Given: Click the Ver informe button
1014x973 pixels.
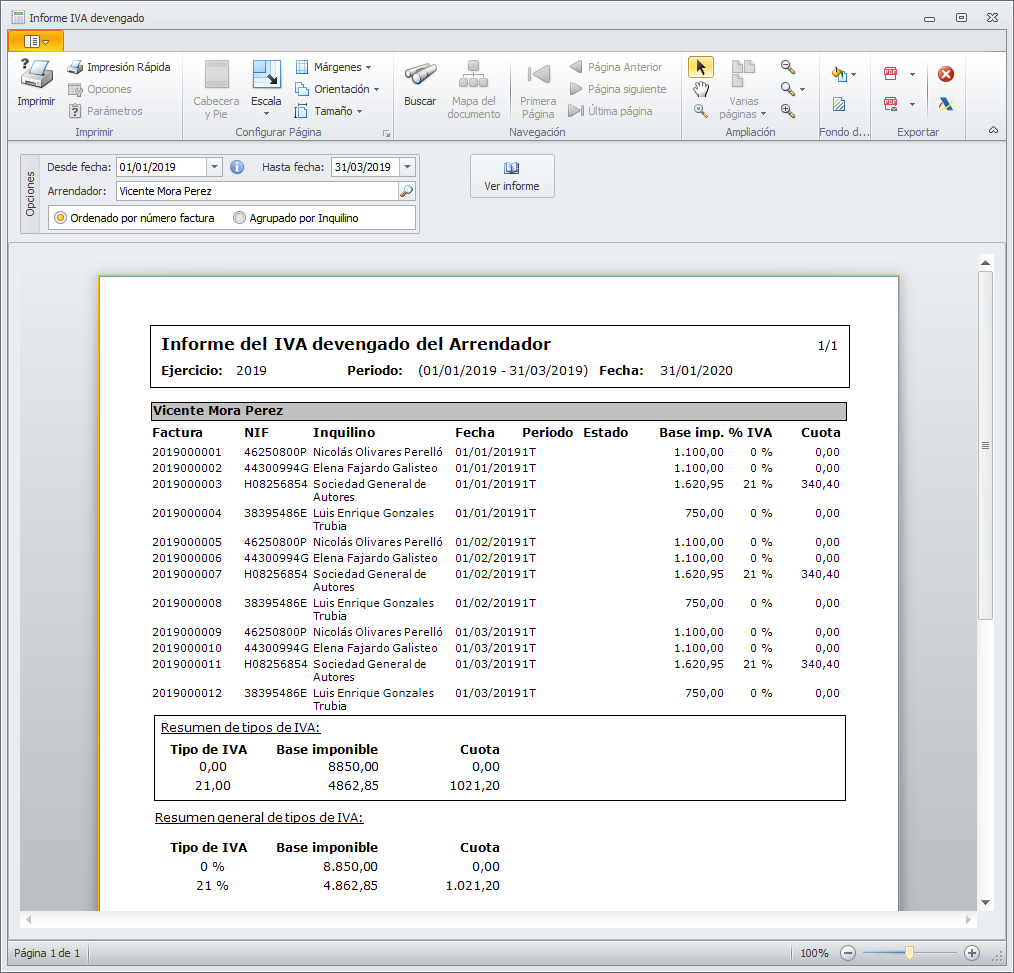Looking at the screenshot, I should click(512, 176).
